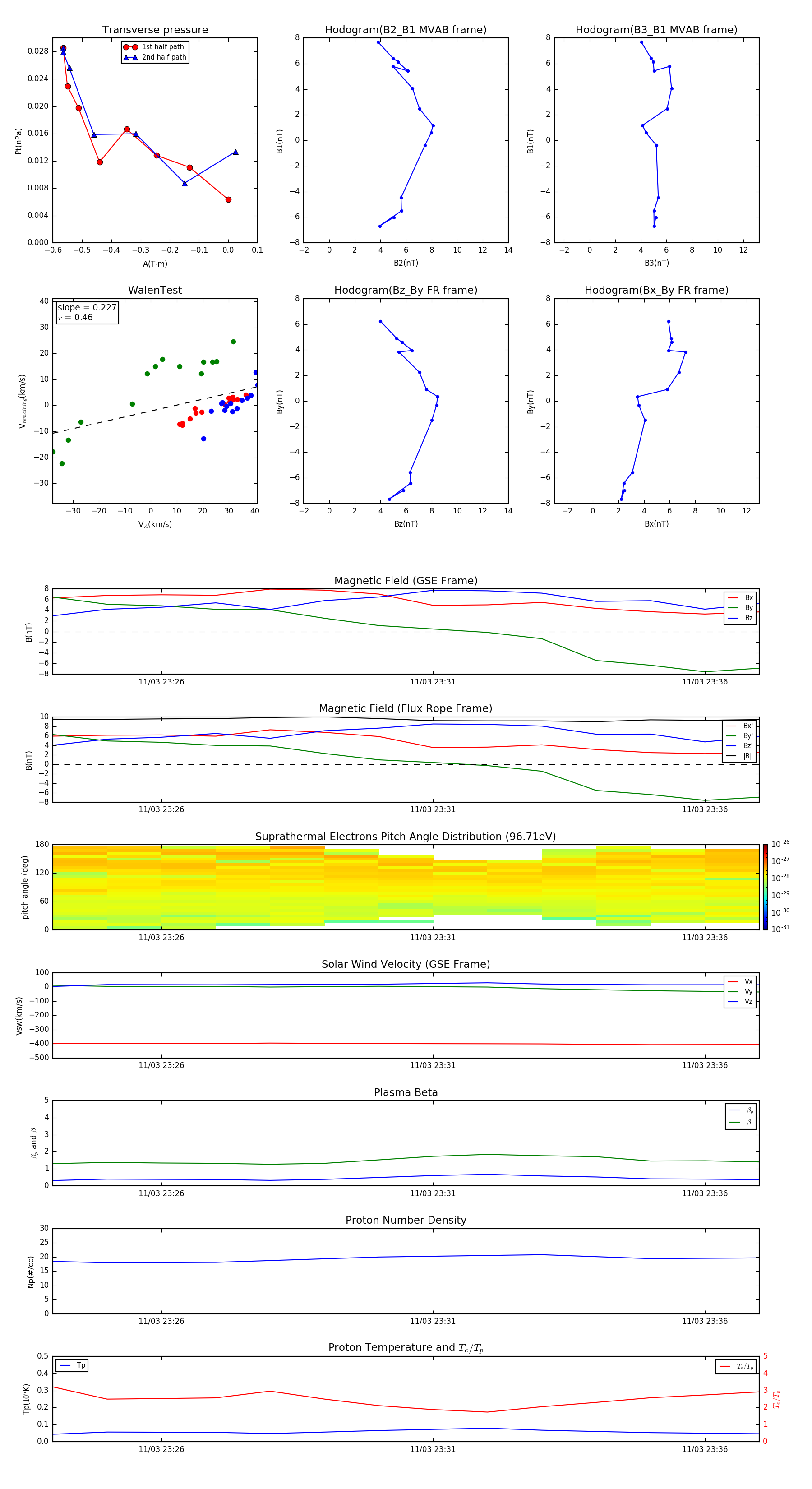This screenshot has height=1489, width=812.
Task: Click the 'Magnetic Field (GSE Frame)' title
Action: [406, 581]
